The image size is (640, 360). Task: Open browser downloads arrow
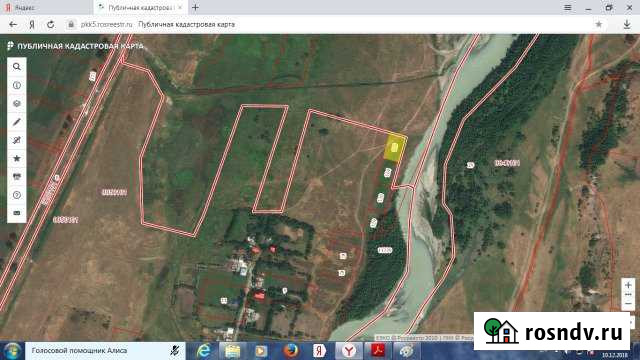pos(627,24)
